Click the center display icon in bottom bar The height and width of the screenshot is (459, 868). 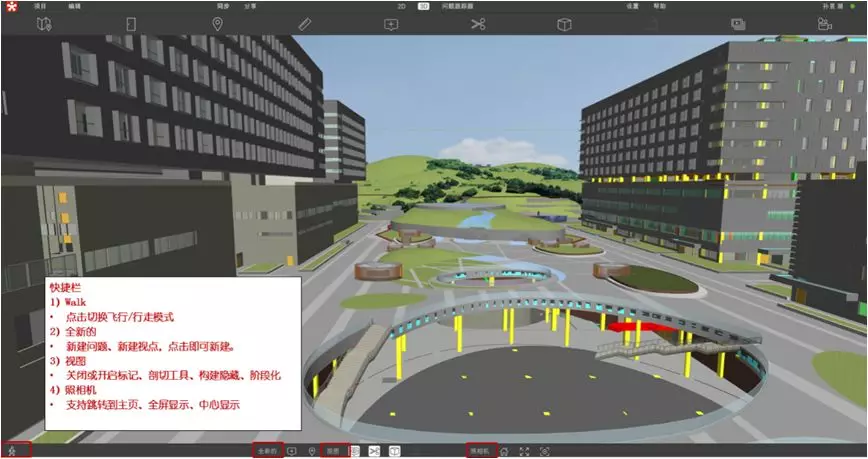click(544, 451)
